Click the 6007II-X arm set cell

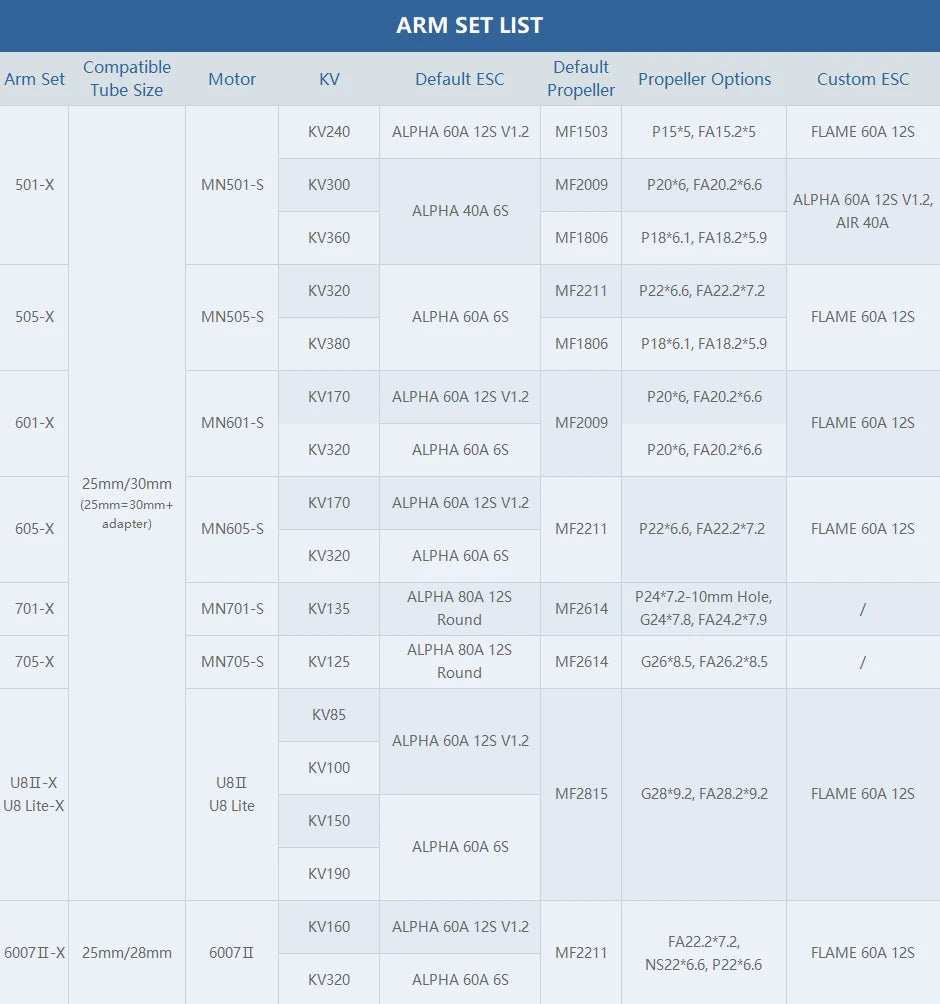(35, 953)
